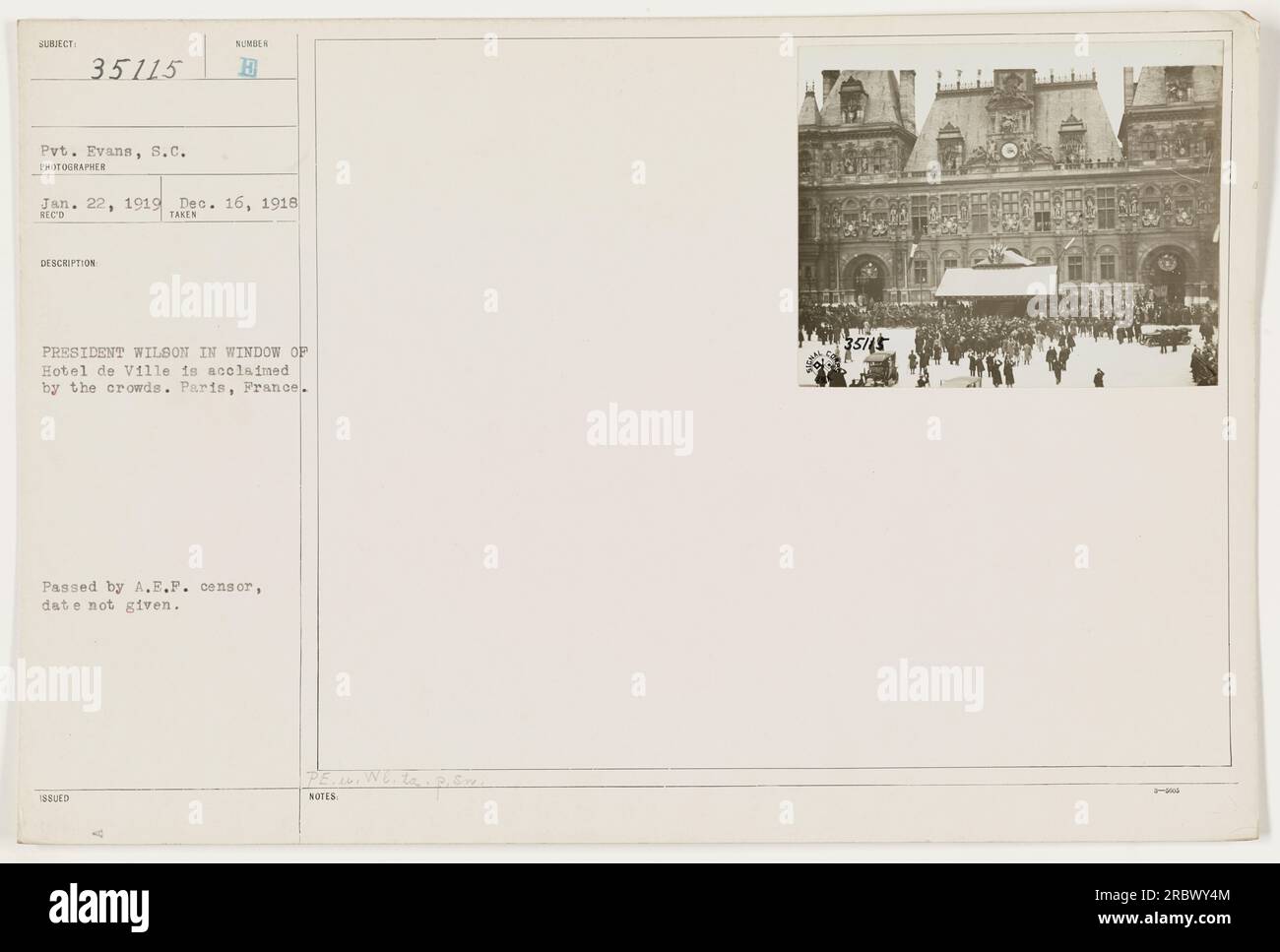Click the line Passed by A.E.F. censor,
The width and height of the screenshot is (1280, 952).
[x=154, y=588]
